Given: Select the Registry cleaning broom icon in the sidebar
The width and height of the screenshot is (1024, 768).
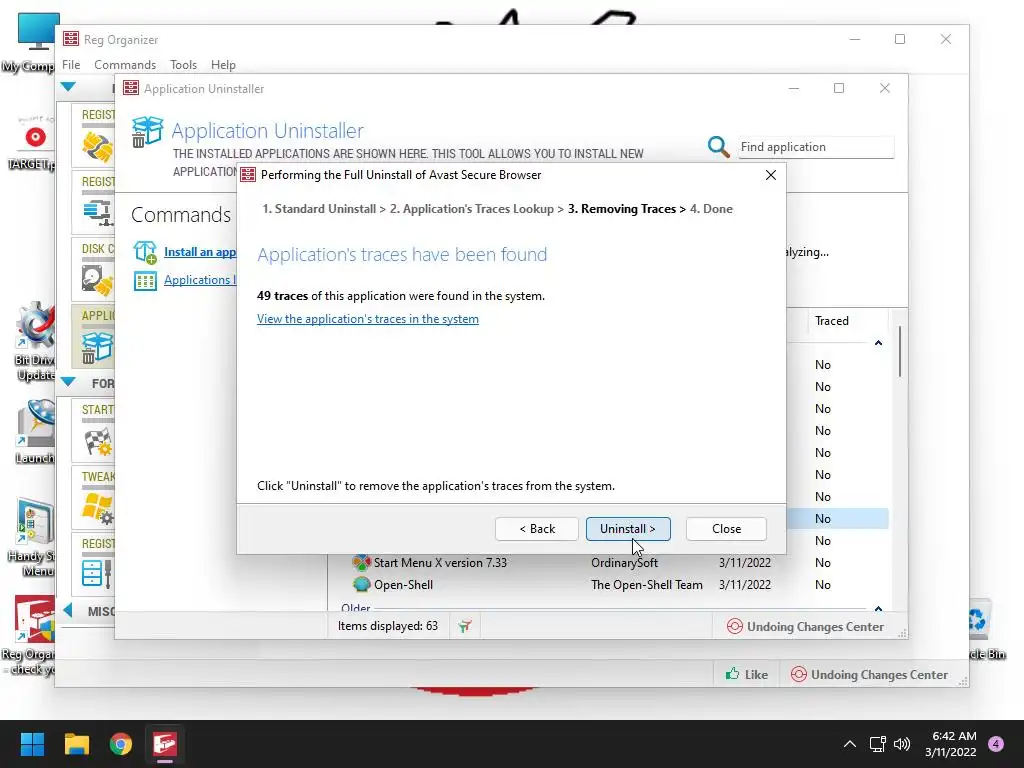Looking at the screenshot, I should (97, 146).
